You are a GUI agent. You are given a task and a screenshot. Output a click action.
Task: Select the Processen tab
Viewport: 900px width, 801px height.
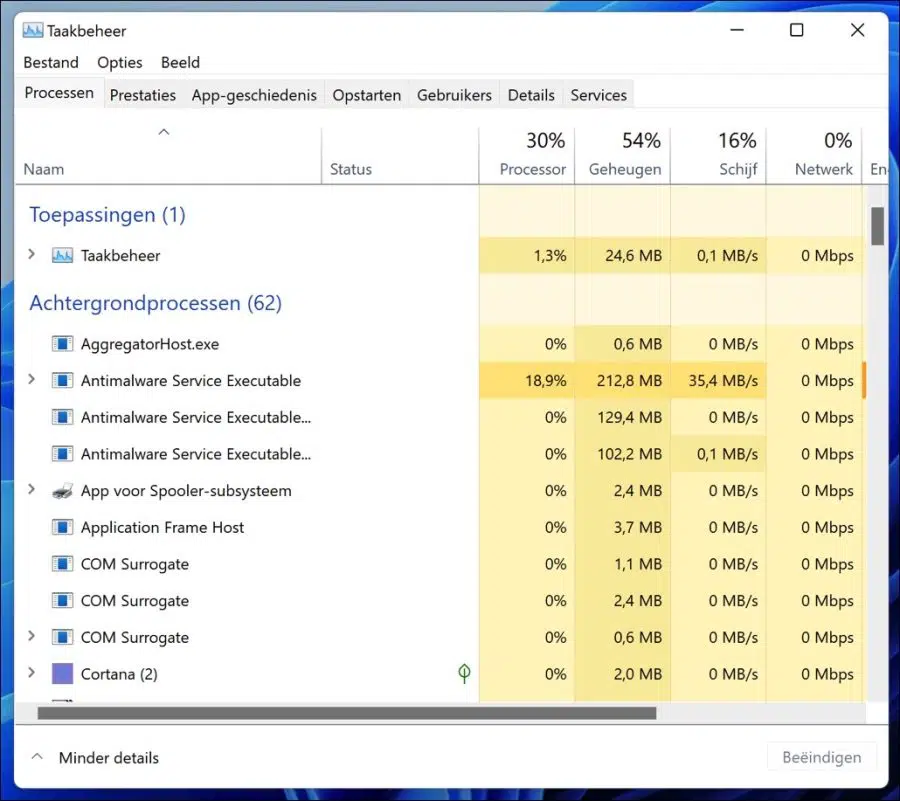(x=59, y=93)
